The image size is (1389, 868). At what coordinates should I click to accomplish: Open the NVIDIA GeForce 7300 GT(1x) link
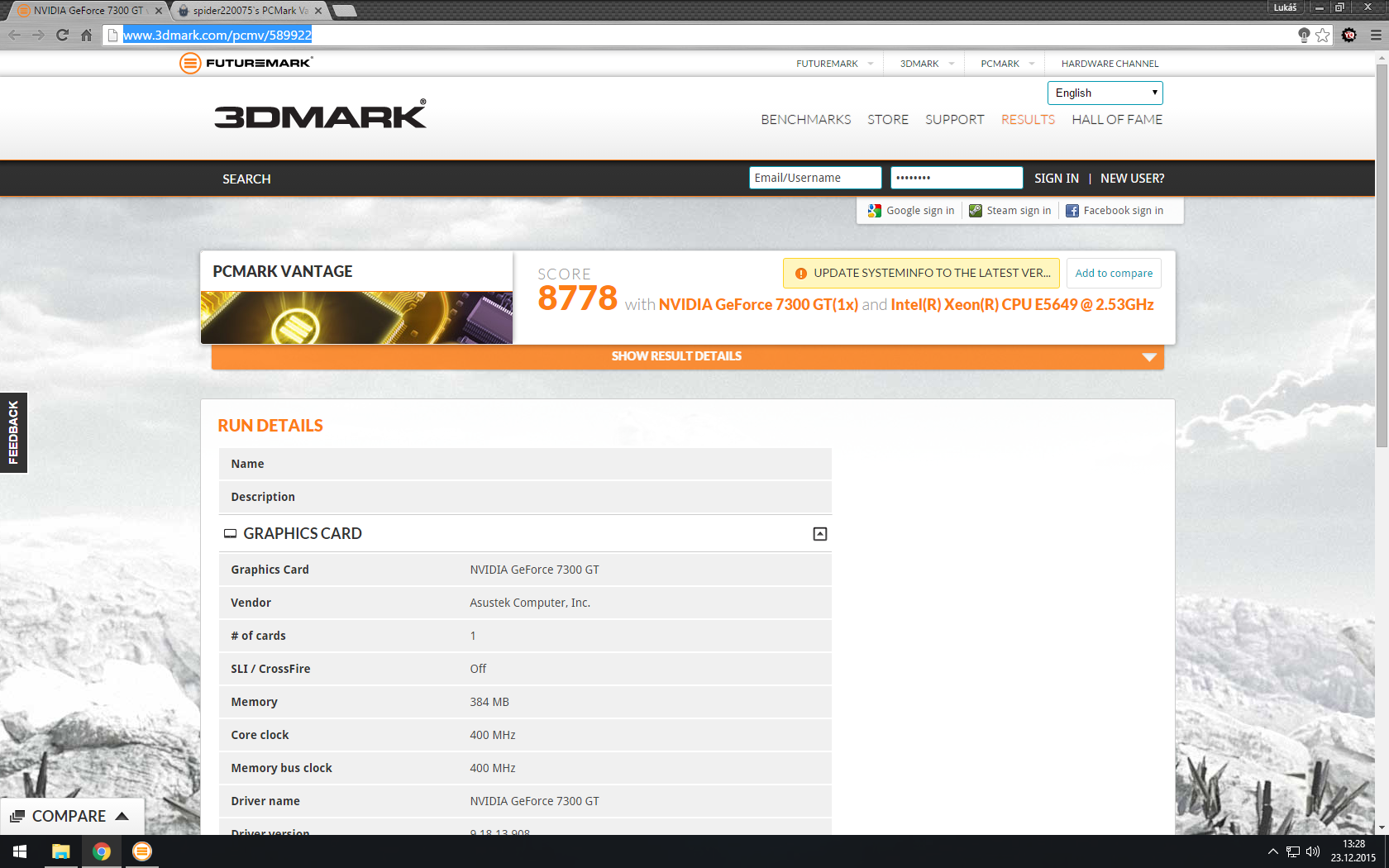758,305
